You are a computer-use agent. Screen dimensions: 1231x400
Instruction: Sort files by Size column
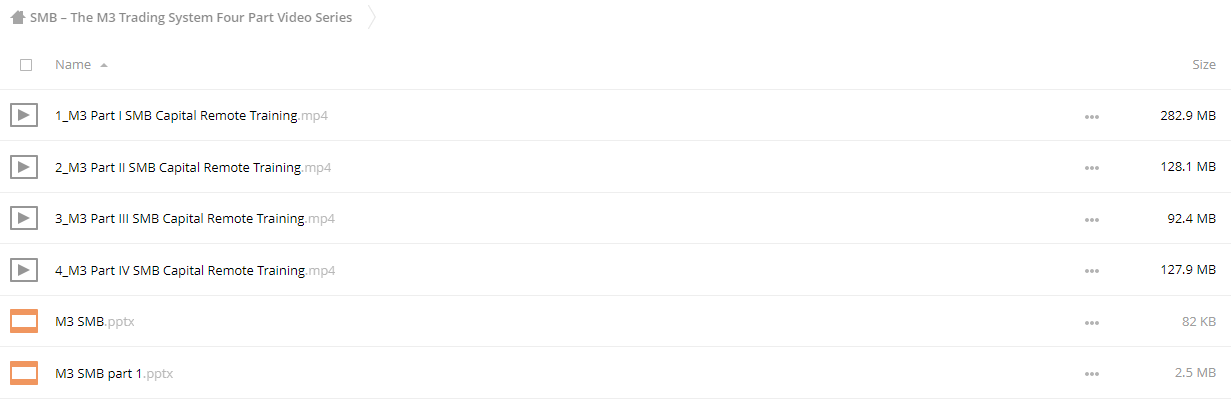click(1204, 65)
